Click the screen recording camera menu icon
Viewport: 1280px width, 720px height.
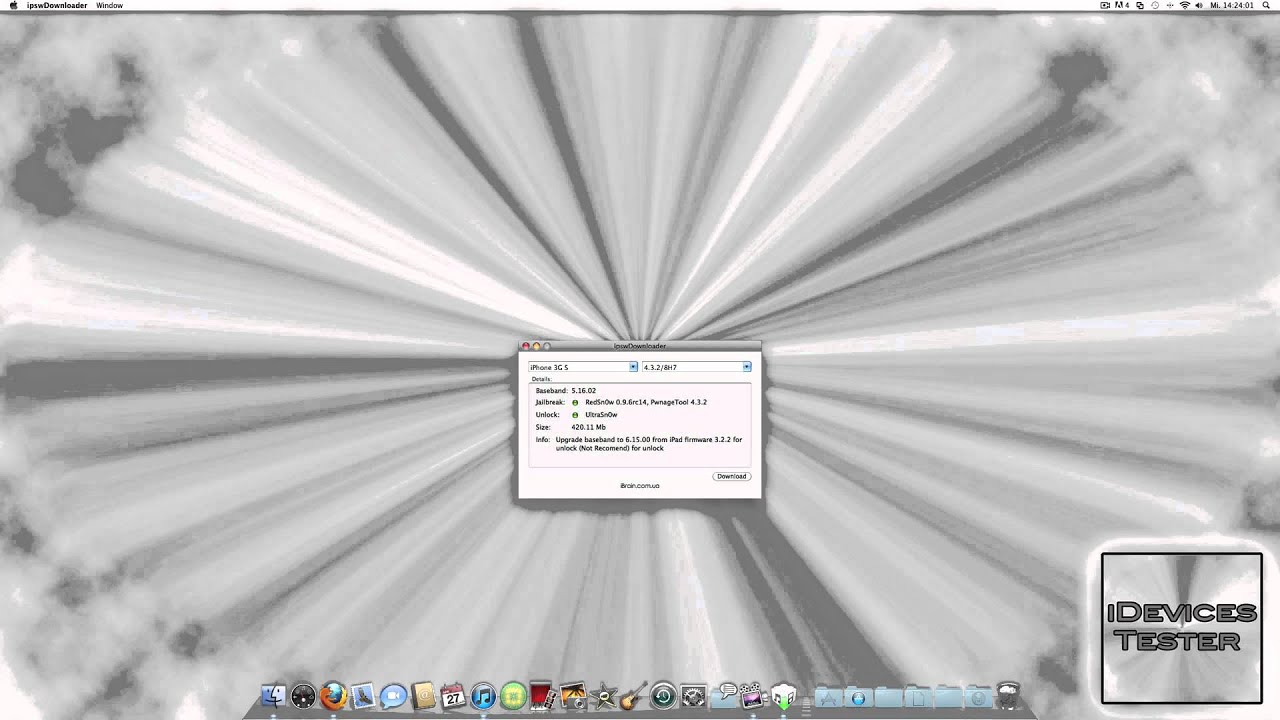click(x=1105, y=5)
